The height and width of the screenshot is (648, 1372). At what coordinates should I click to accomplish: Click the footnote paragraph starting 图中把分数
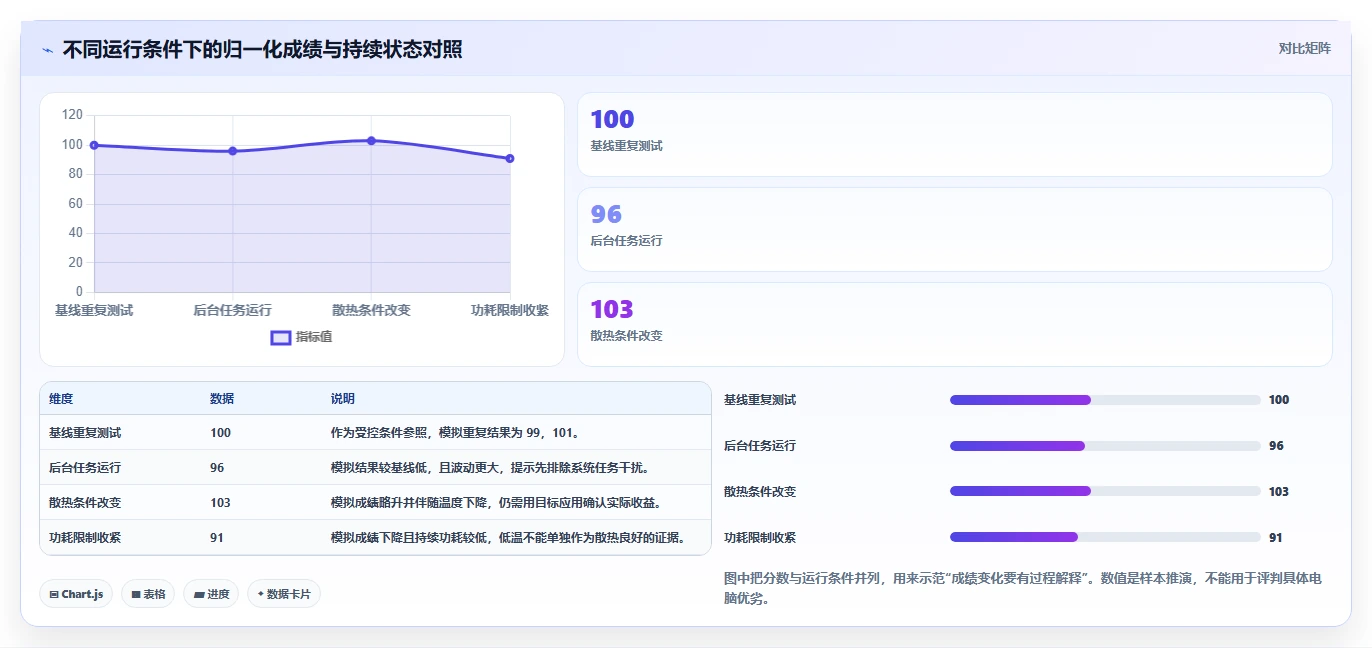(x=1023, y=589)
